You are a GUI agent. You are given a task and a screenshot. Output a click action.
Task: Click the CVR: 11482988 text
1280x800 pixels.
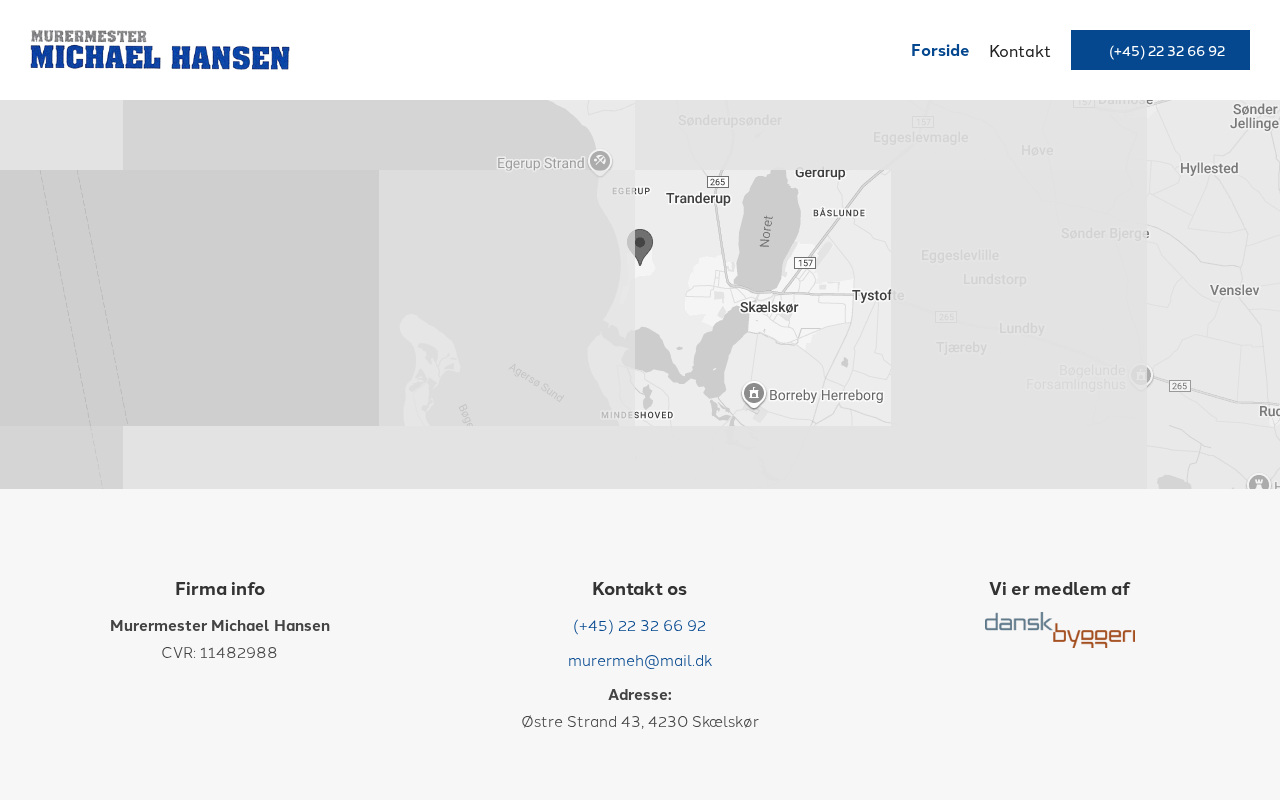pos(220,653)
